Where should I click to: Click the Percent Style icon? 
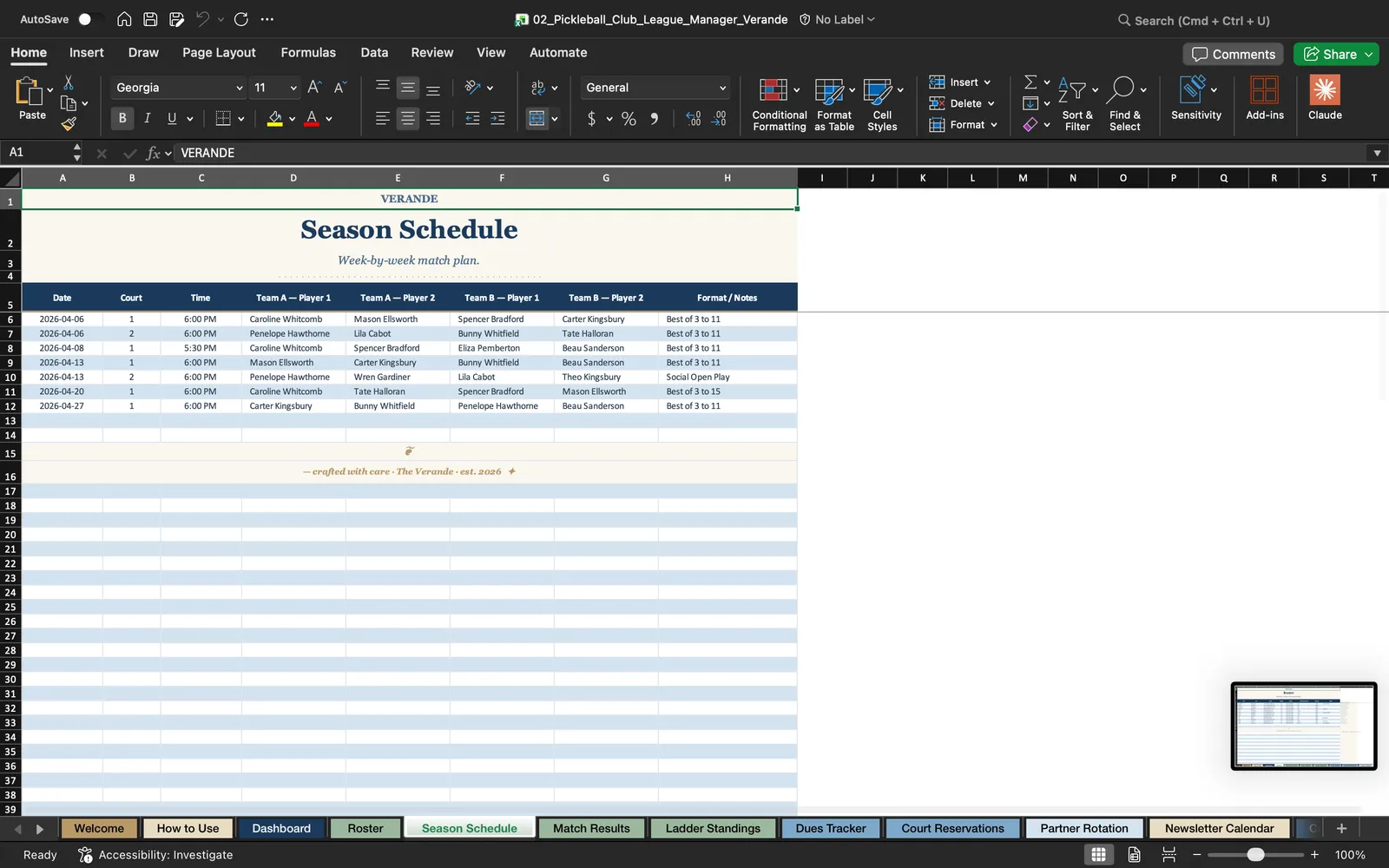pyautogui.click(x=629, y=119)
